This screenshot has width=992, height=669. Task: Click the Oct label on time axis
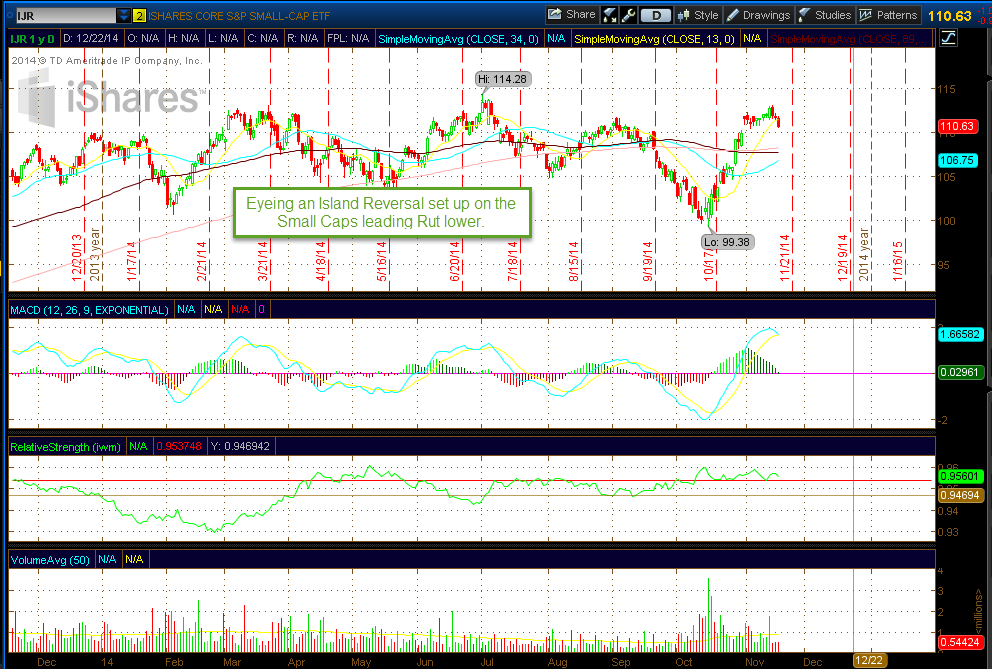pyautogui.click(x=684, y=662)
